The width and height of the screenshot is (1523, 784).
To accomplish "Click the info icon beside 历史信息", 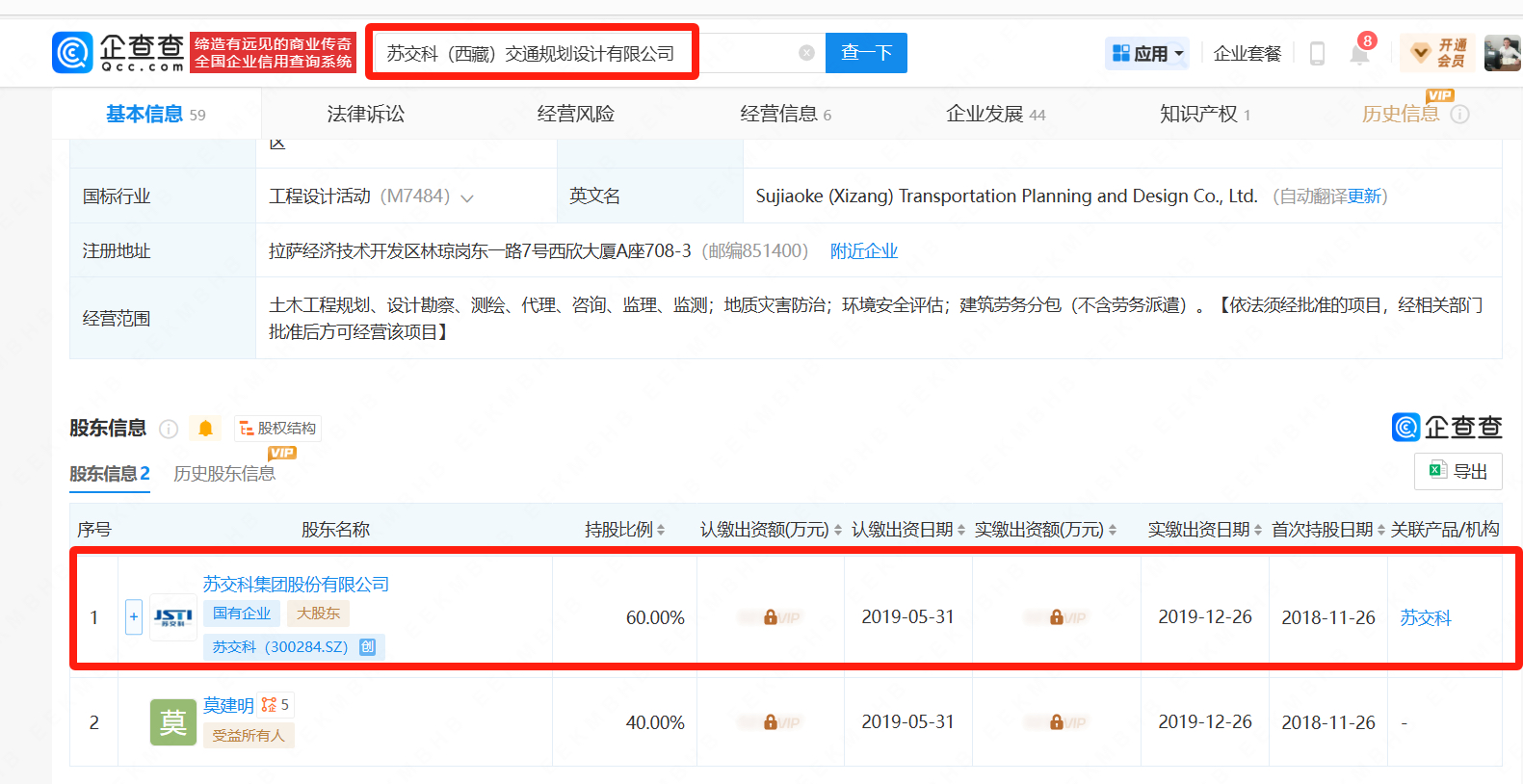I will click(x=1459, y=115).
